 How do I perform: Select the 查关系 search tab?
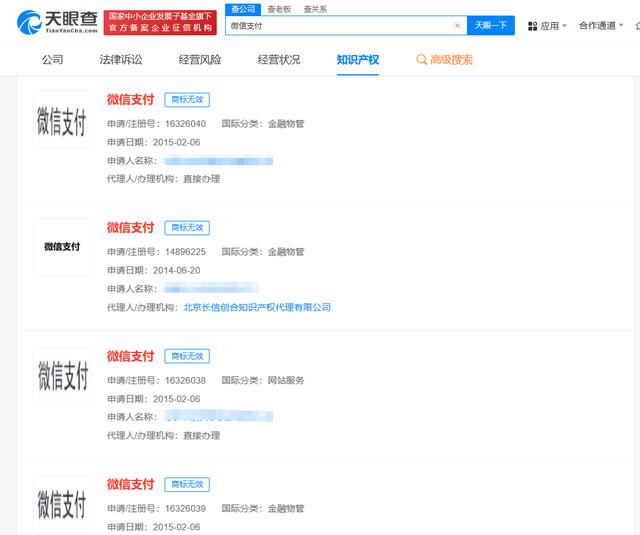point(315,9)
